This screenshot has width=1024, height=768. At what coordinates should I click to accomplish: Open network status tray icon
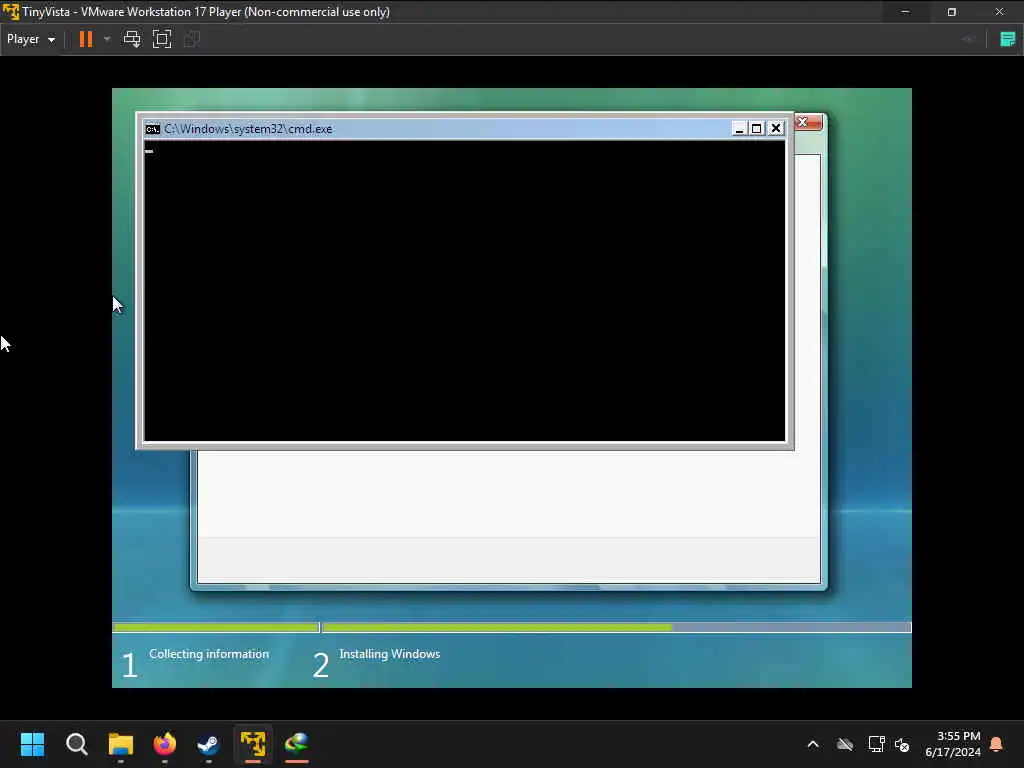pos(876,744)
